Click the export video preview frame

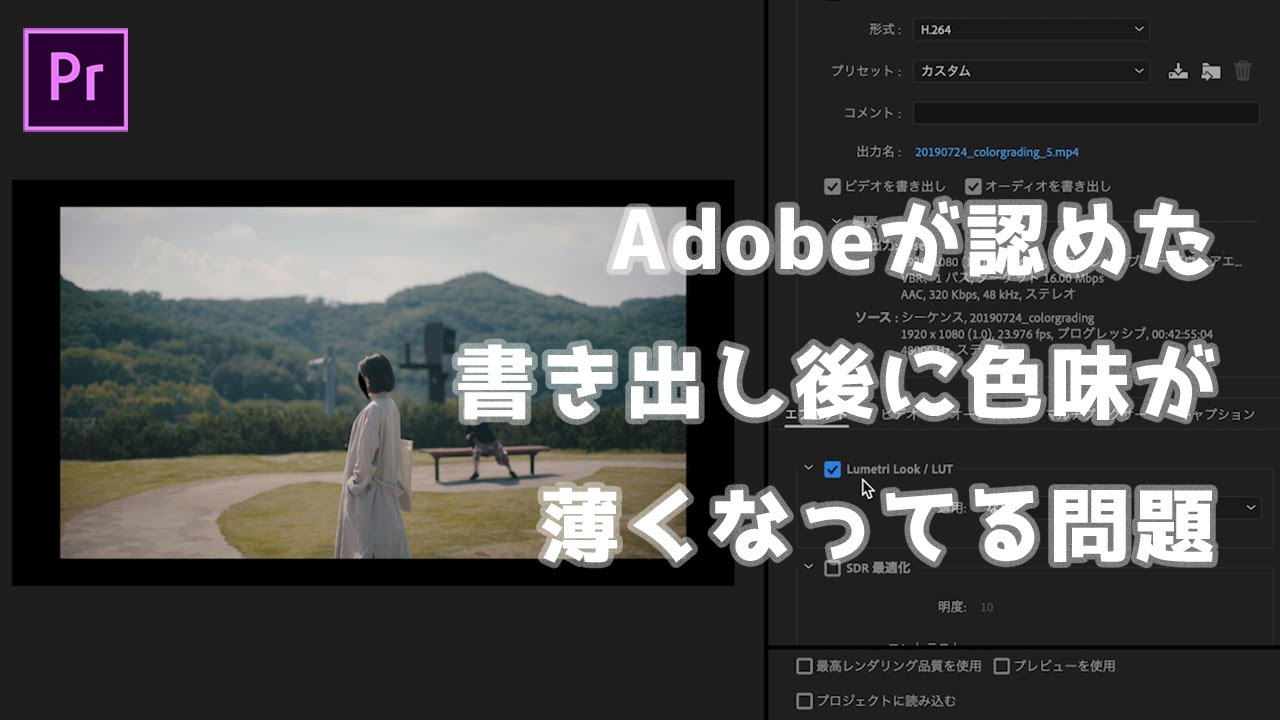373,383
